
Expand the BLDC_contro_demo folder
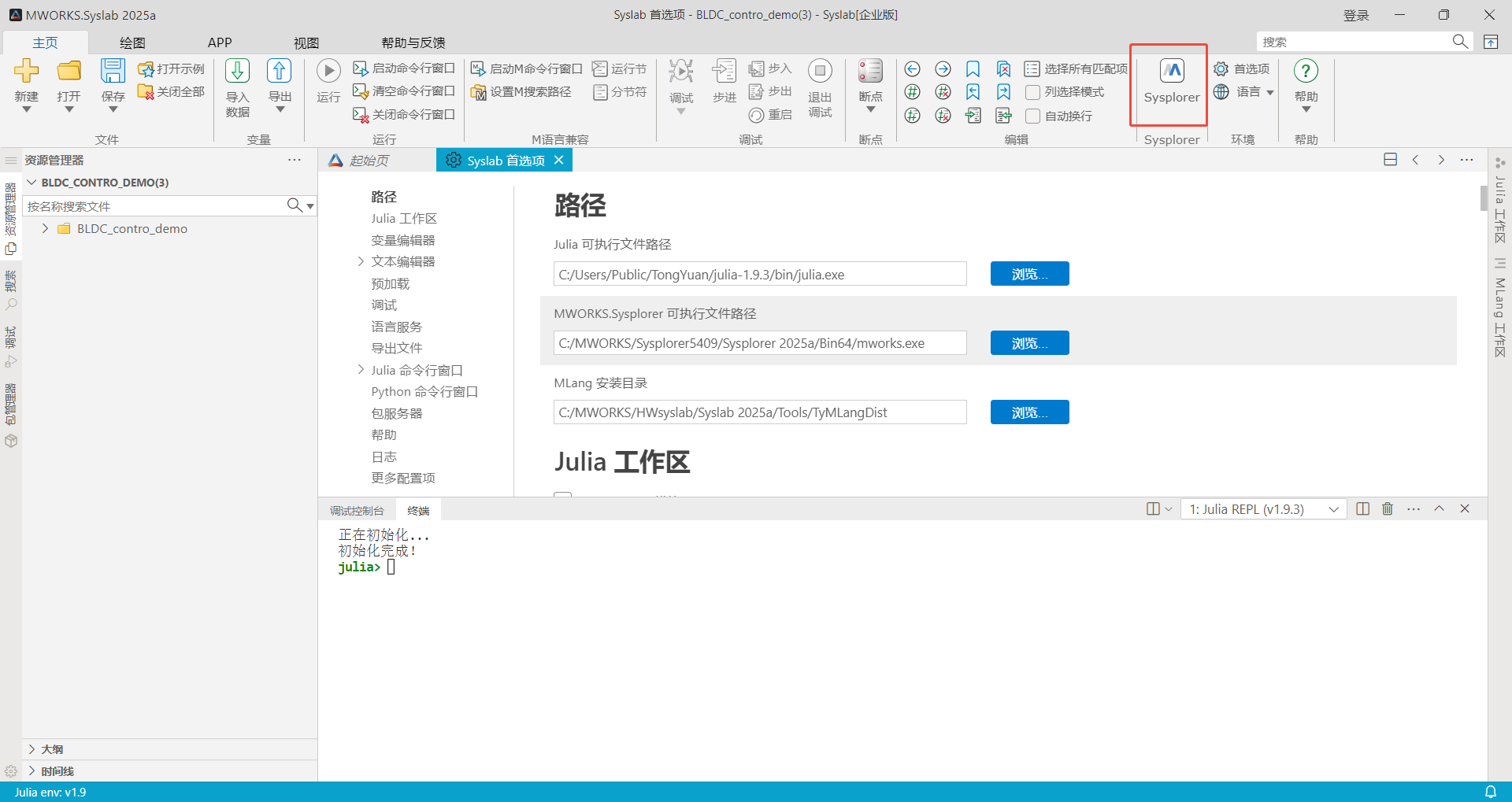pos(45,228)
